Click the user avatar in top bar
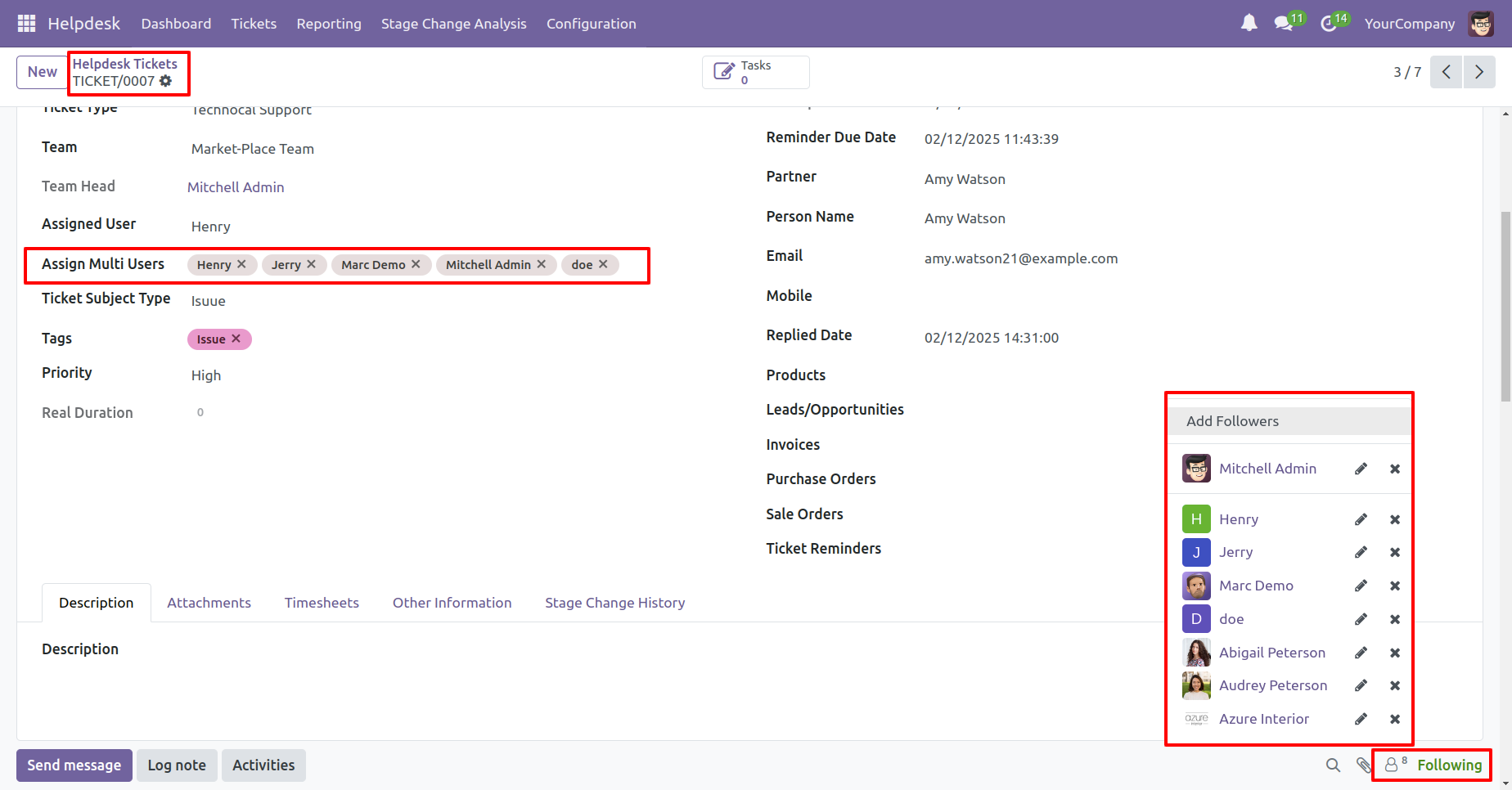 (1481, 24)
